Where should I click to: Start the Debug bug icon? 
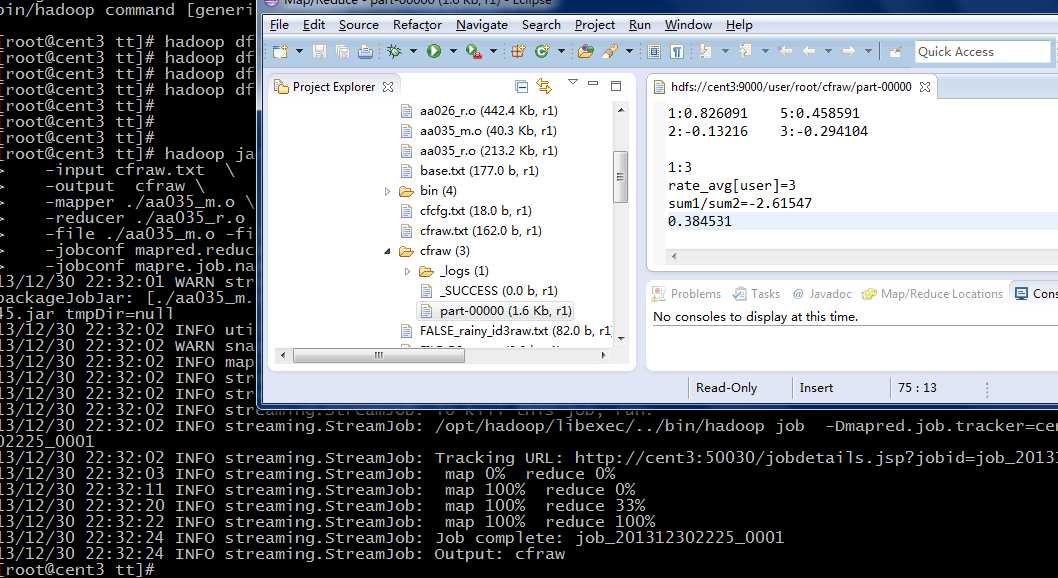click(x=394, y=51)
